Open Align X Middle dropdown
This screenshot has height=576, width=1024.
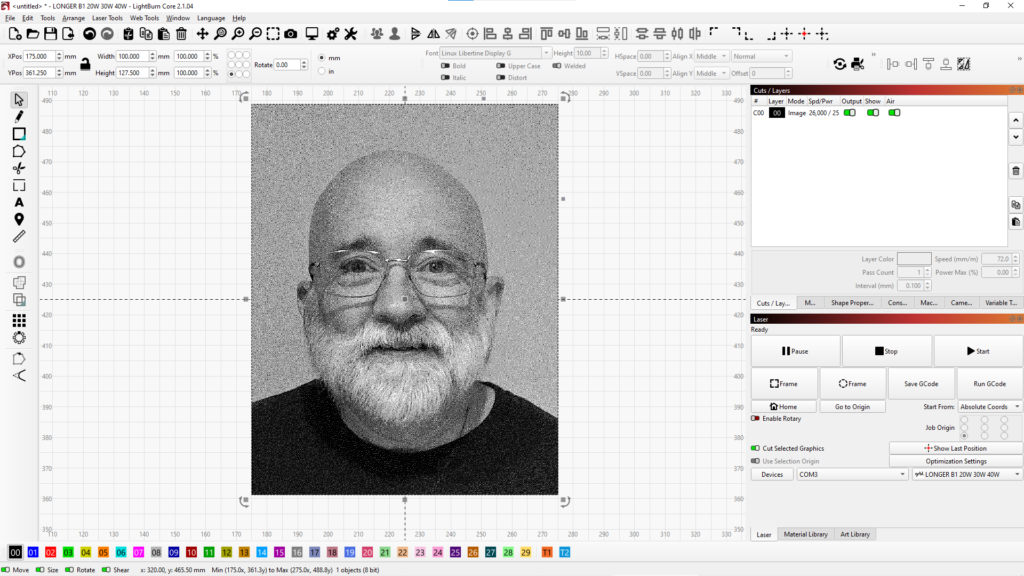pos(711,56)
